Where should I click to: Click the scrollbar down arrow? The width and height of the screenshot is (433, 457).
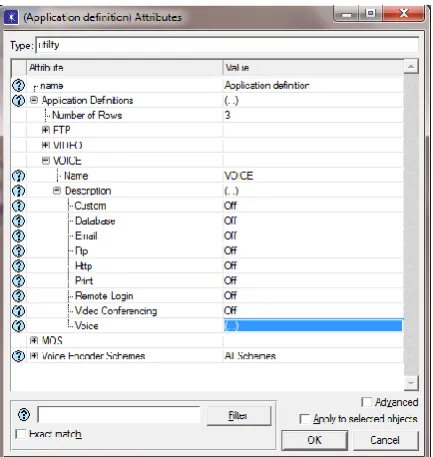point(411,383)
